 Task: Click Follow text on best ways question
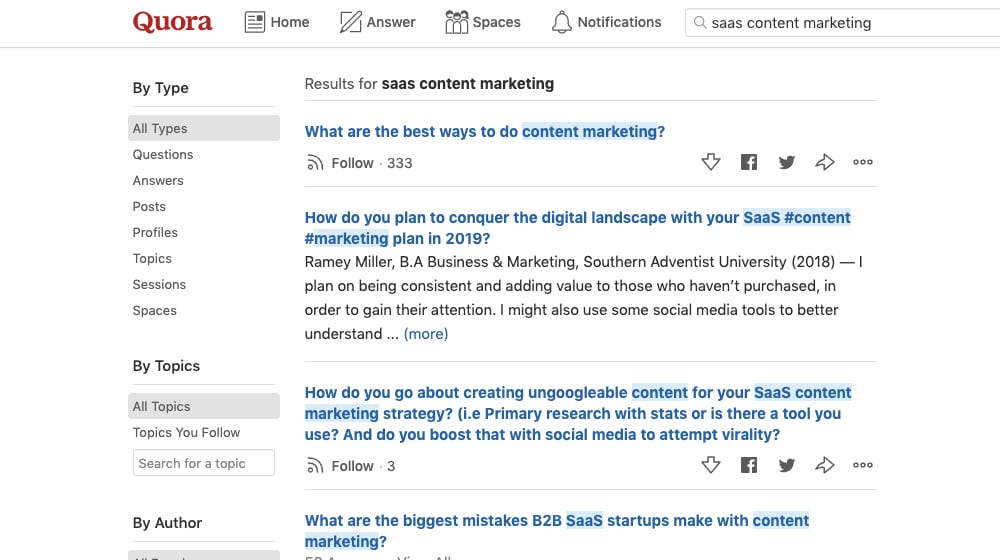352,163
